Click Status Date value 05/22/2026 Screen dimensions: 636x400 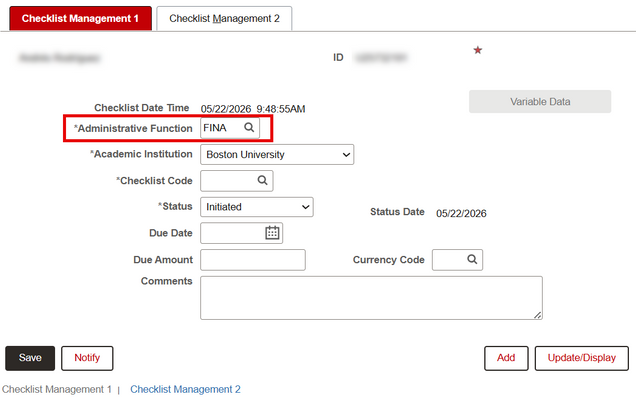click(461, 213)
